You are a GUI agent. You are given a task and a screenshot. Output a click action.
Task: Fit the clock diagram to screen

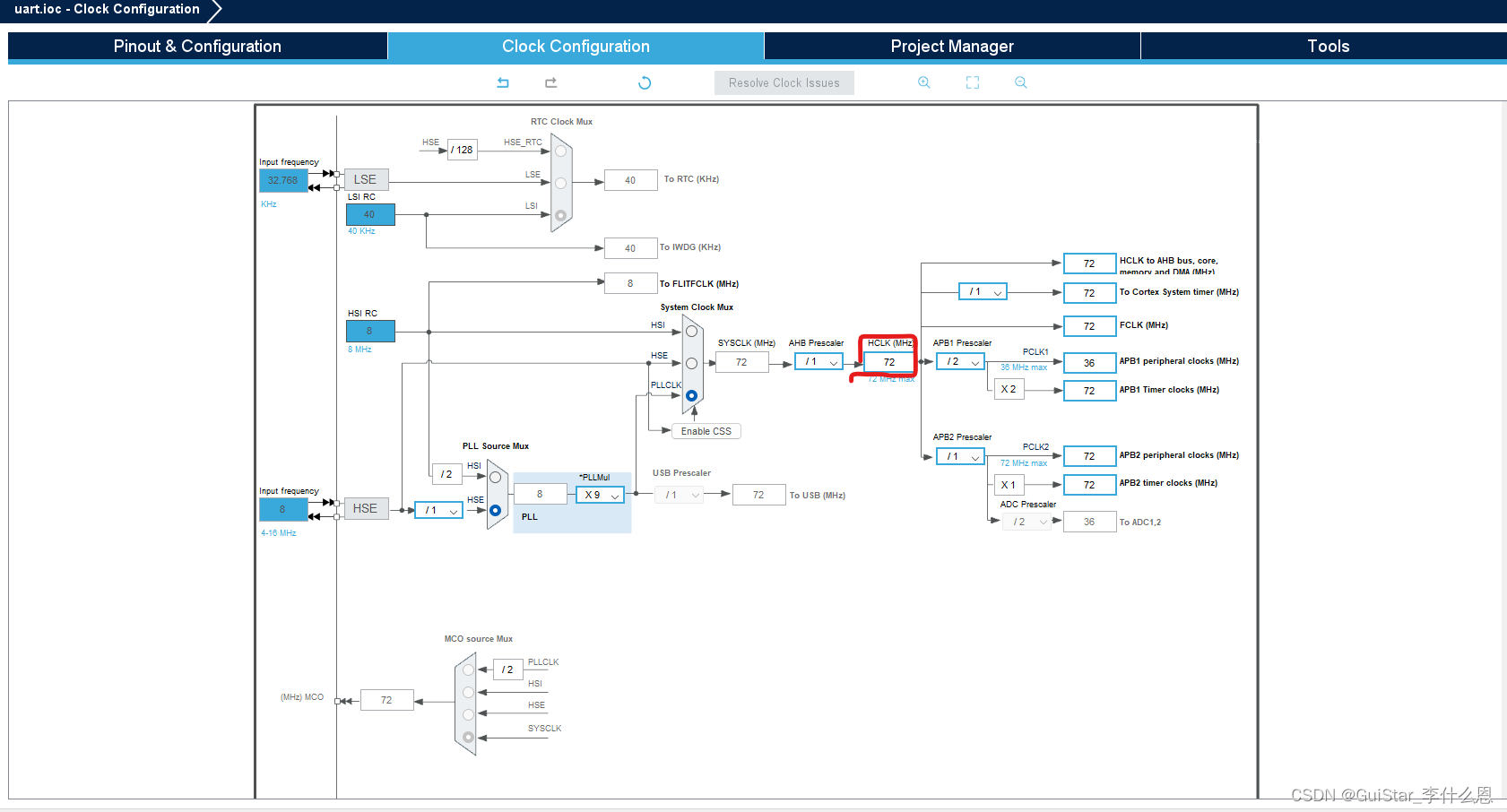click(x=973, y=82)
